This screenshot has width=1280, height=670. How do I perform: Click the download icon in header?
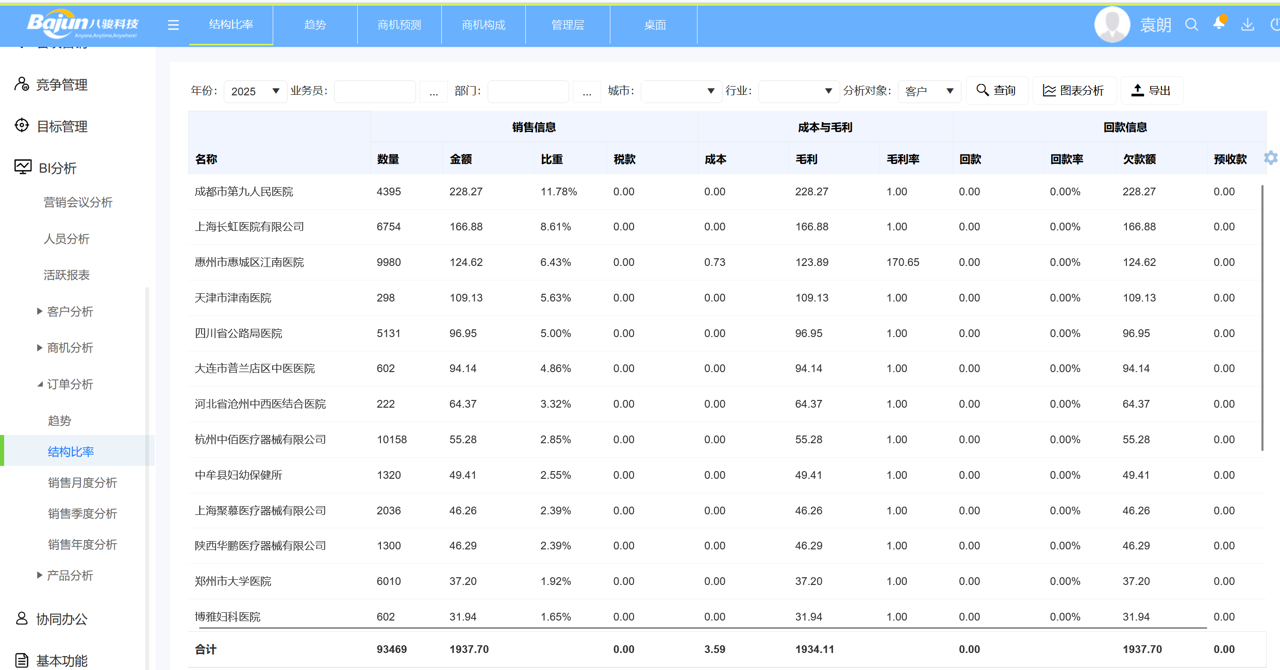1247,25
